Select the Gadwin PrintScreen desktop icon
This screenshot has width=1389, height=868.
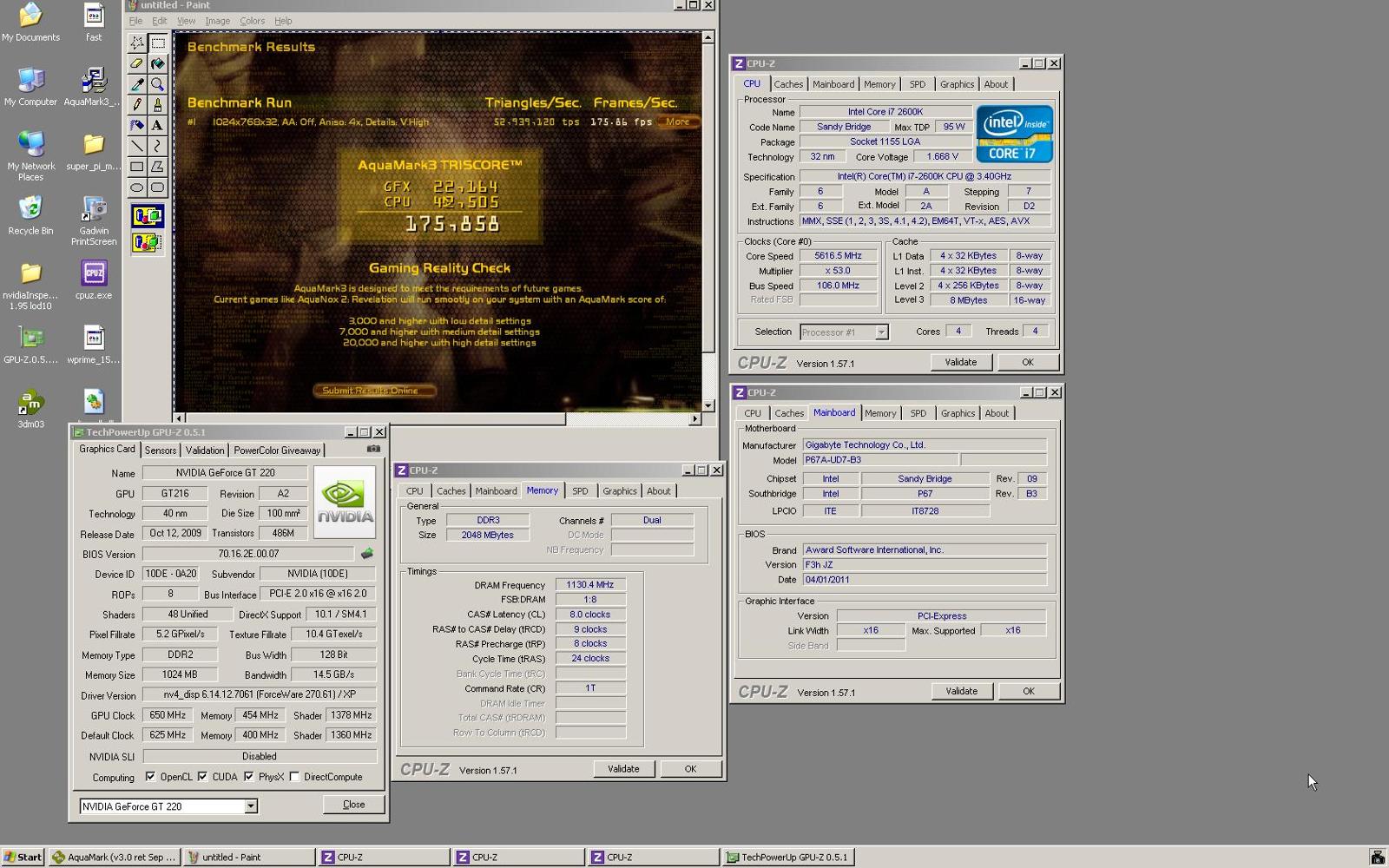94,220
